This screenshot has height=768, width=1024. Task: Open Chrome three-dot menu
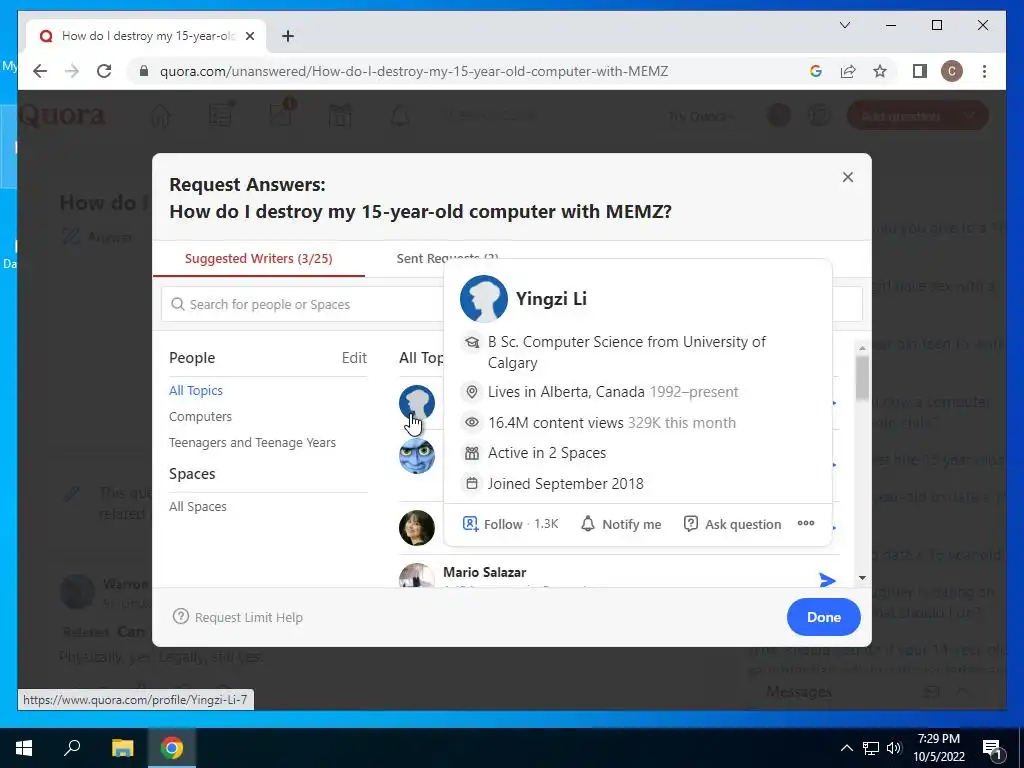click(984, 71)
